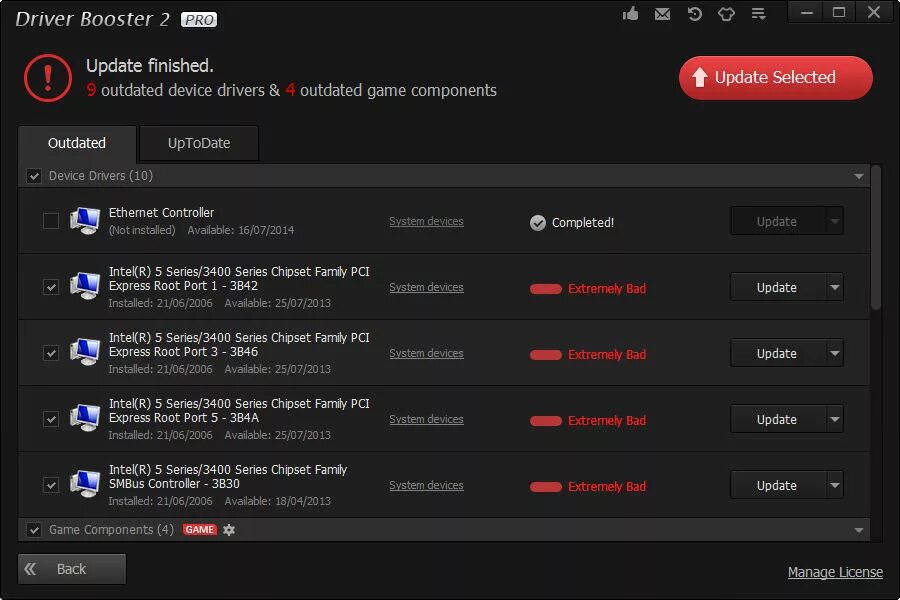Open Update dropdown arrow for Root Port 1 - 3B42
Screen dimensions: 900x600
click(835, 287)
